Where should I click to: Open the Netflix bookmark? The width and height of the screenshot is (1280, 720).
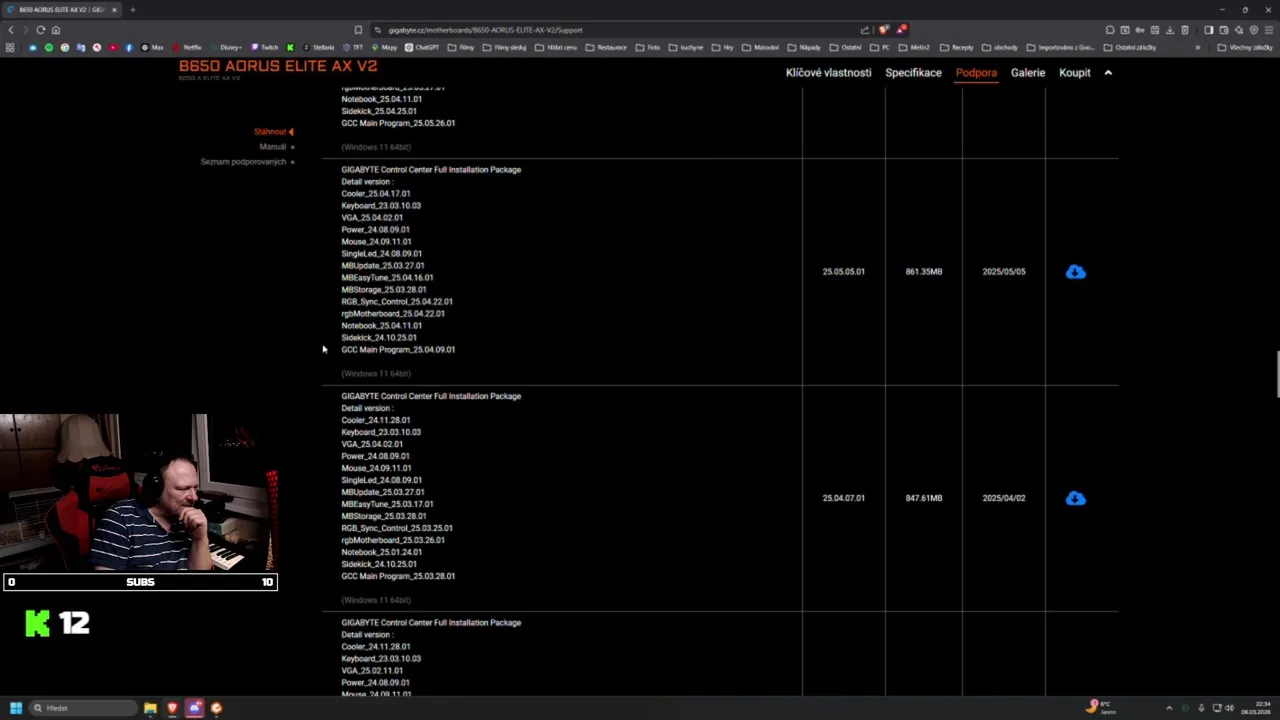pos(186,47)
